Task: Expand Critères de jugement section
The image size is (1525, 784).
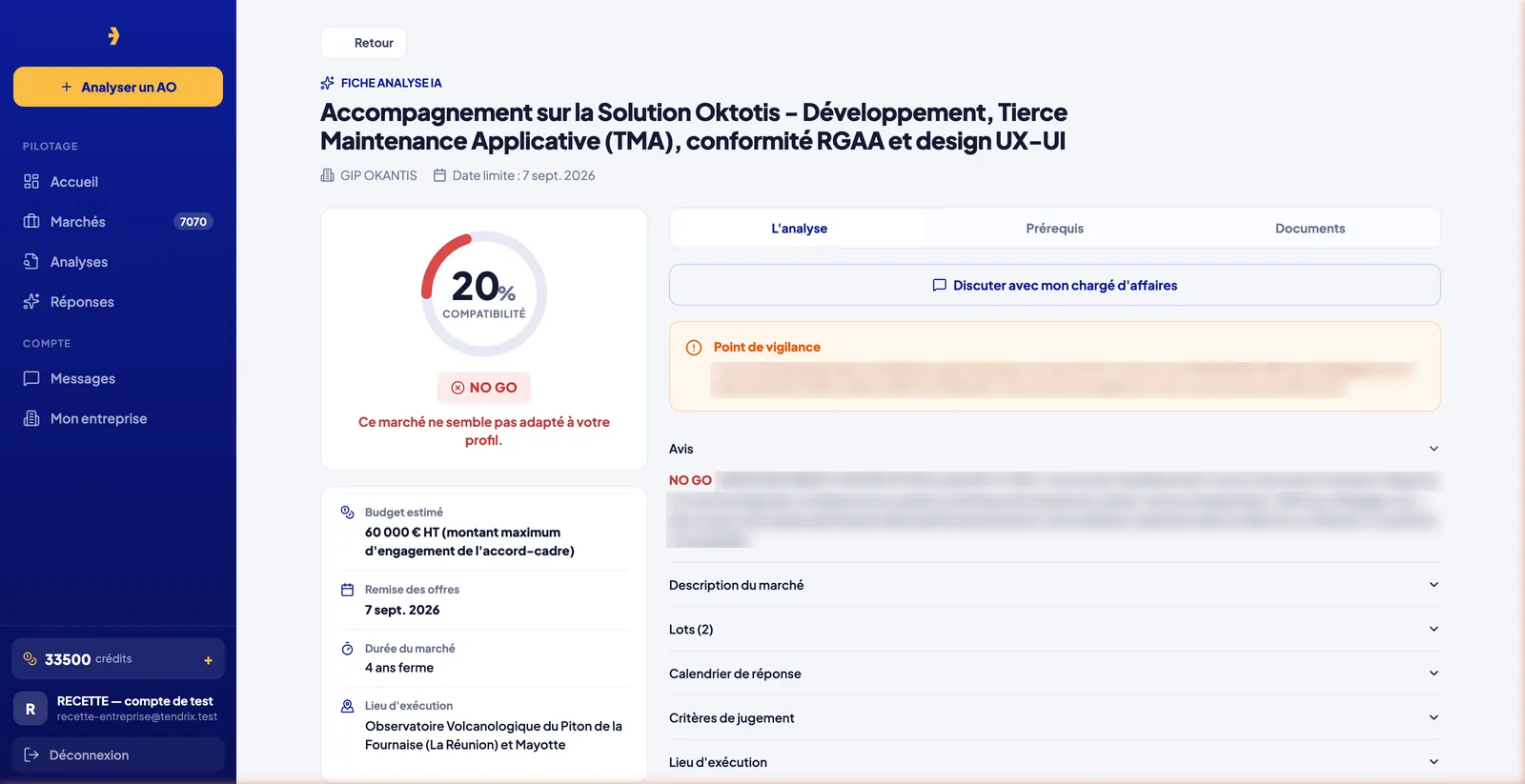Action: [x=1054, y=718]
